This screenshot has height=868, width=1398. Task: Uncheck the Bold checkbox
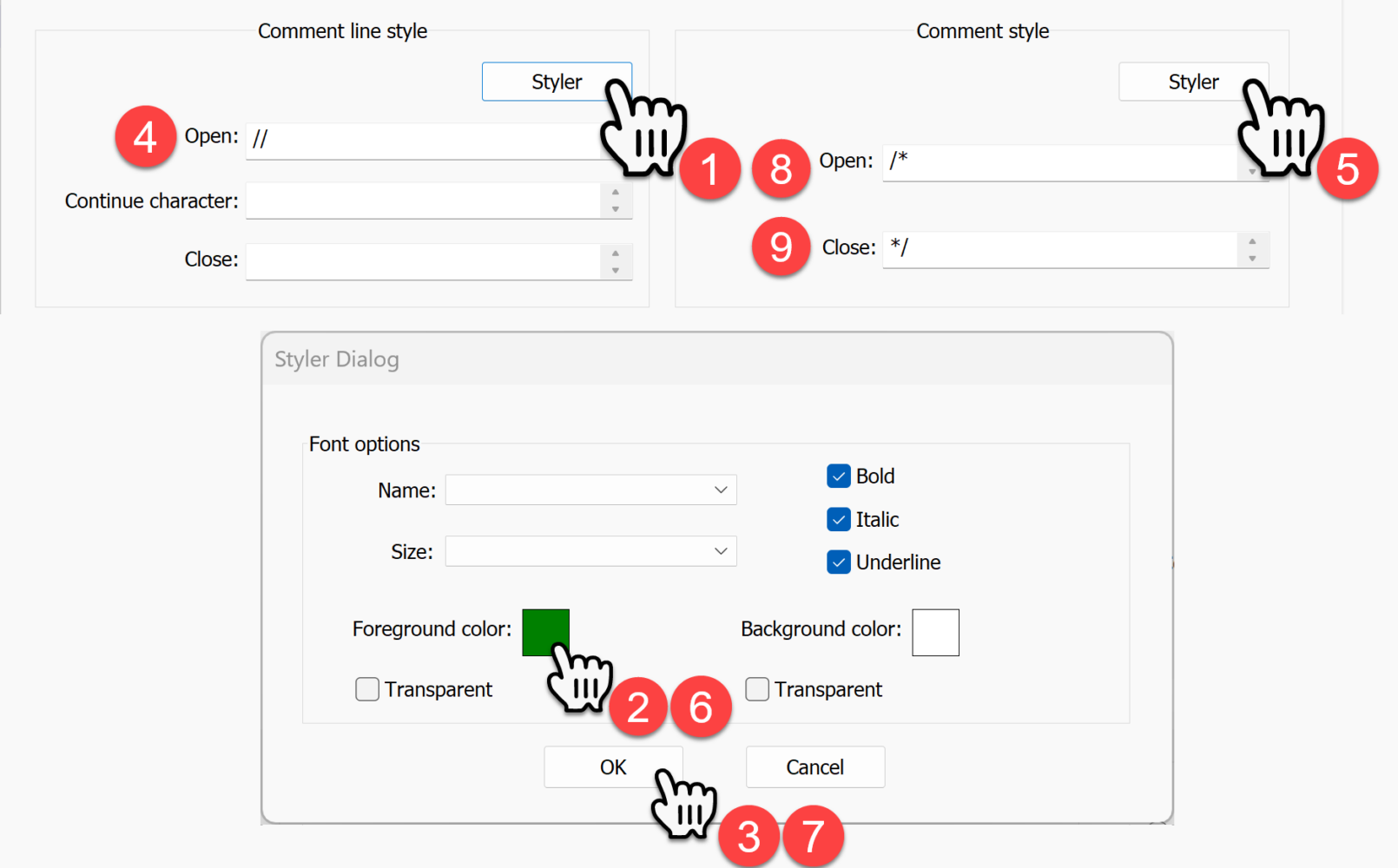tap(839, 477)
